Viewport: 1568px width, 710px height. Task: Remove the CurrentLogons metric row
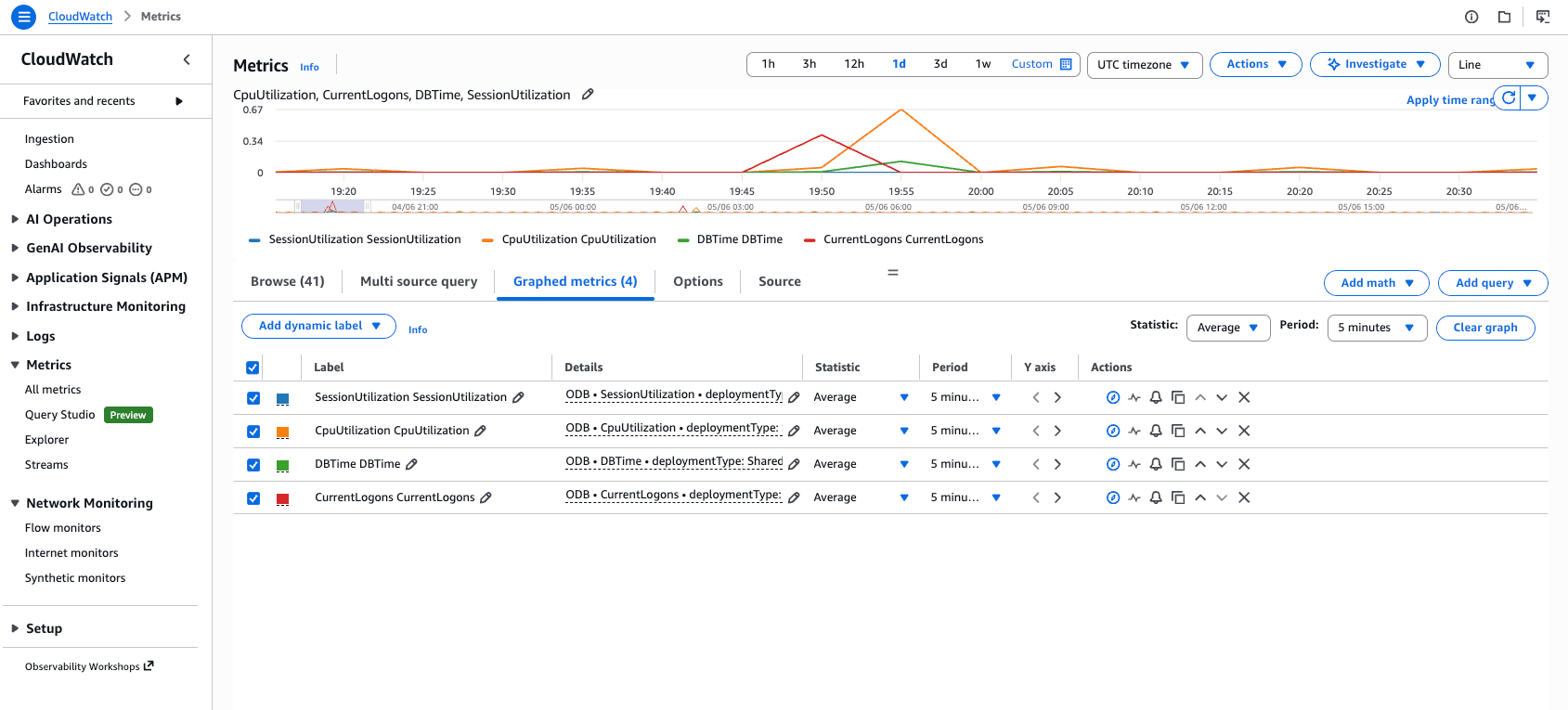tap(1244, 497)
